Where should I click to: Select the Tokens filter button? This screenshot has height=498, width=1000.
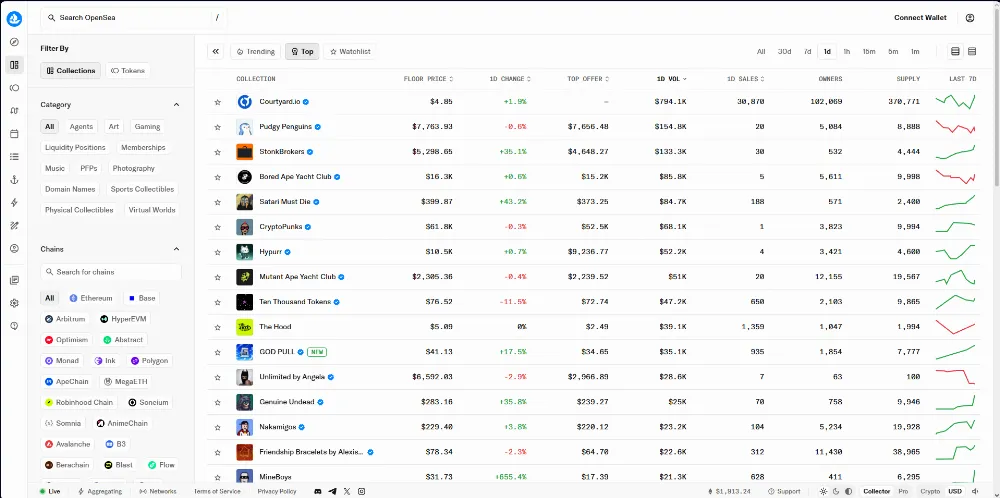pyautogui.click(x=128, y=71)
